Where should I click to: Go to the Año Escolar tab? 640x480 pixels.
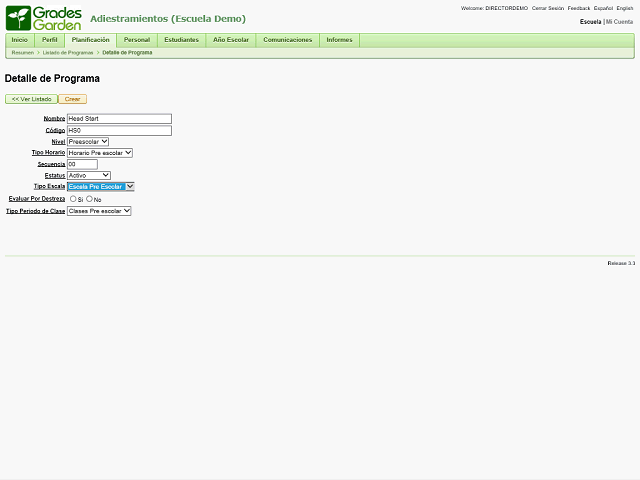[230, 40]
